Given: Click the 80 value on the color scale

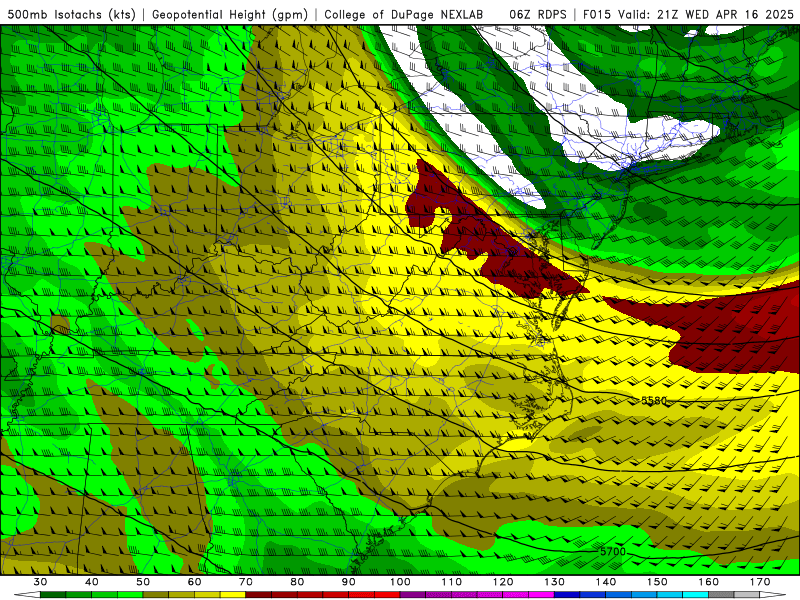Looking at the screenshot, I should coord(297,582).
